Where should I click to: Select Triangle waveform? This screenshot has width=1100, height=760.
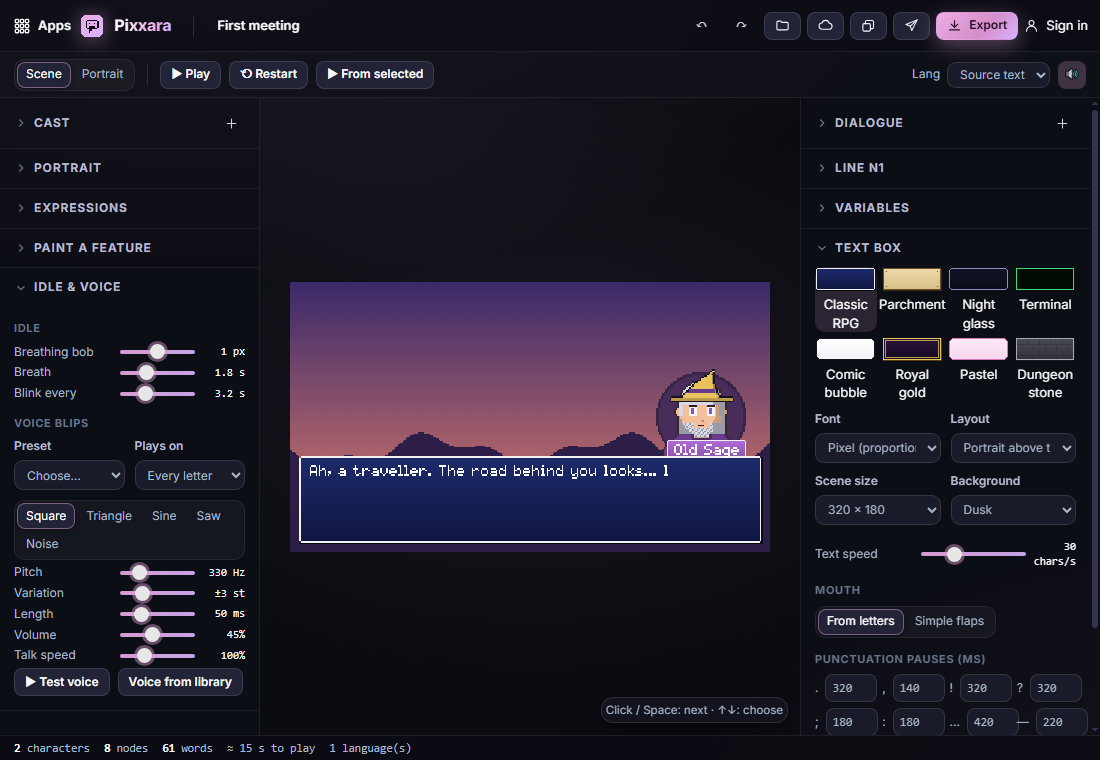109,516
